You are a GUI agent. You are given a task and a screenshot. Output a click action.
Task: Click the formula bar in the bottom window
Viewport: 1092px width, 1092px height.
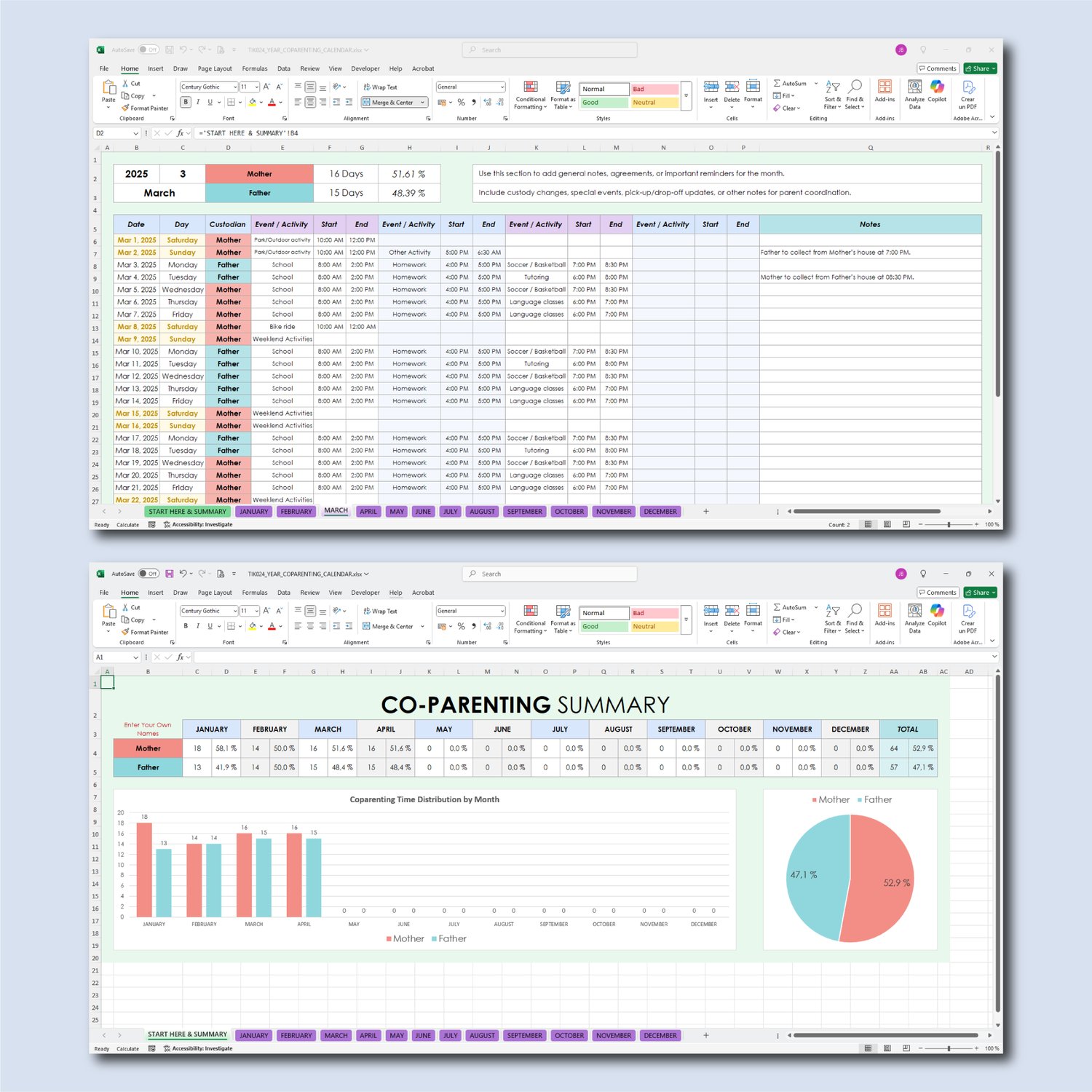click(592, 657)
